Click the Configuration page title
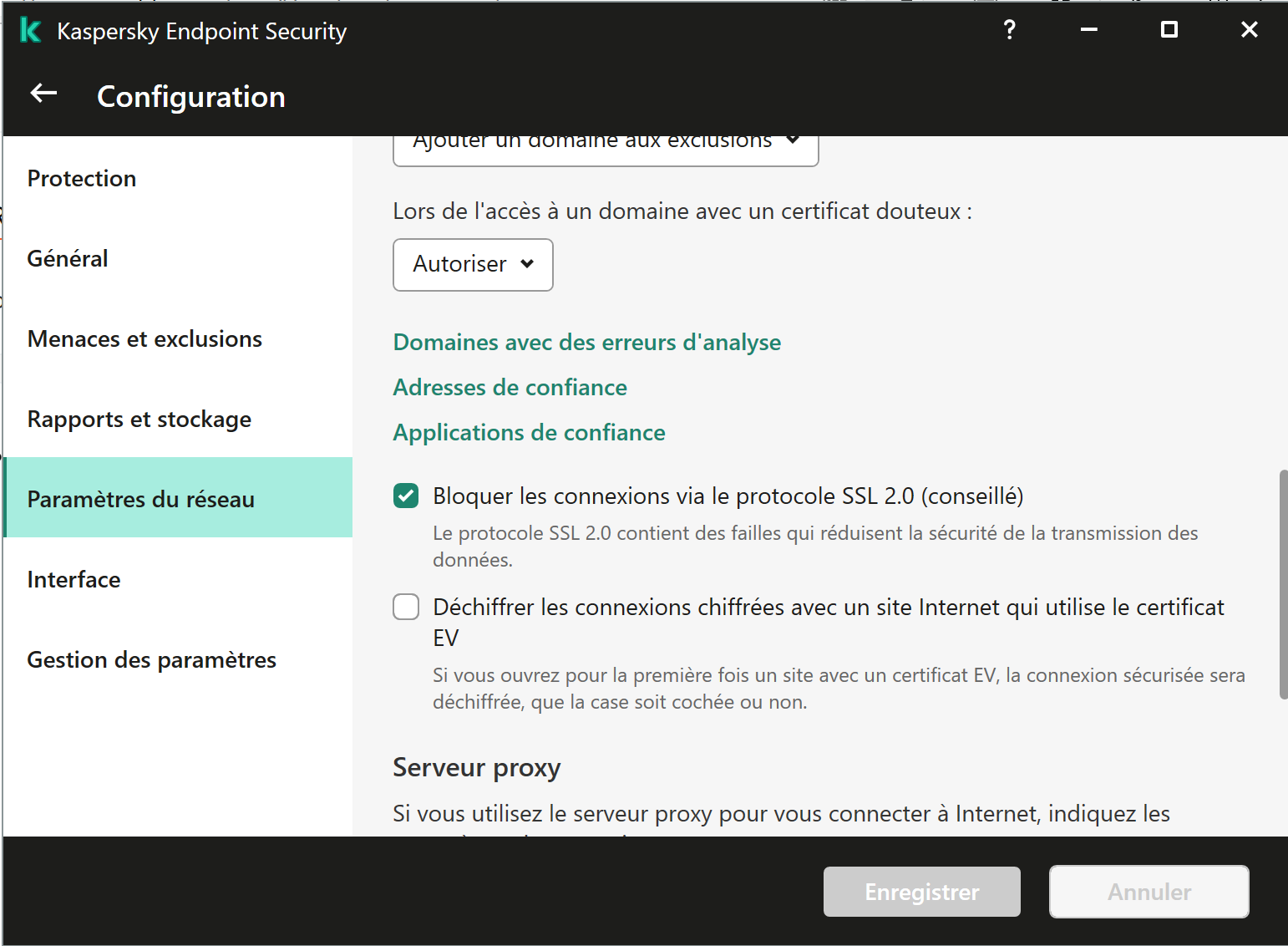 point(191,96)
